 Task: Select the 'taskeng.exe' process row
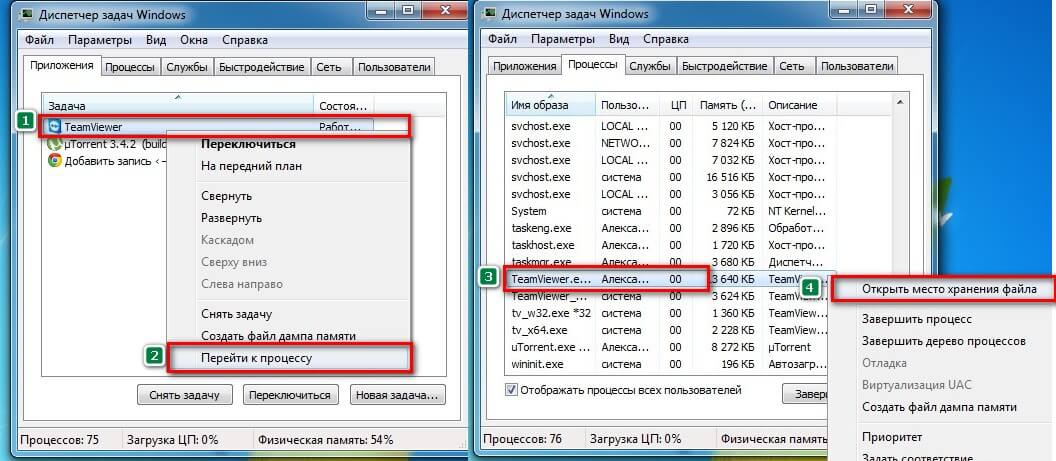(670, 228)
